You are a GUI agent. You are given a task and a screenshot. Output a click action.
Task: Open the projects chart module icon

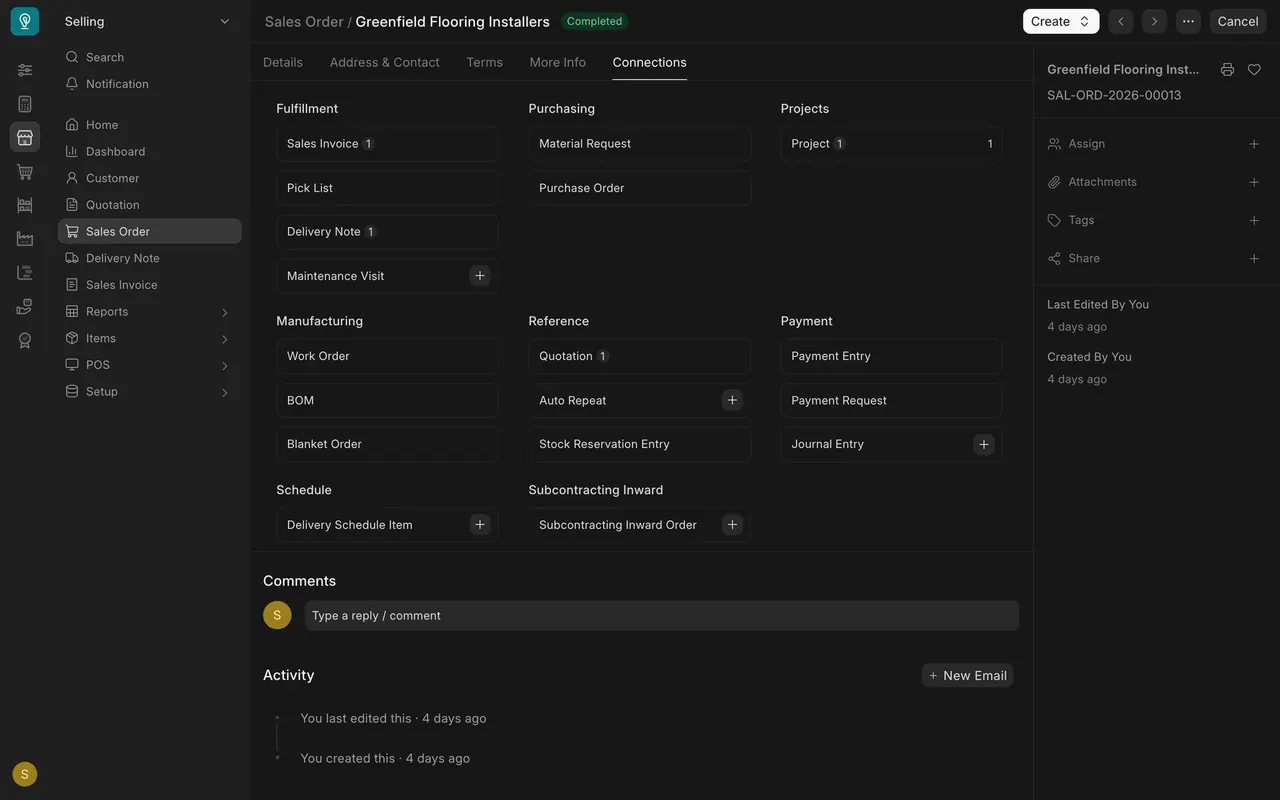25,273
